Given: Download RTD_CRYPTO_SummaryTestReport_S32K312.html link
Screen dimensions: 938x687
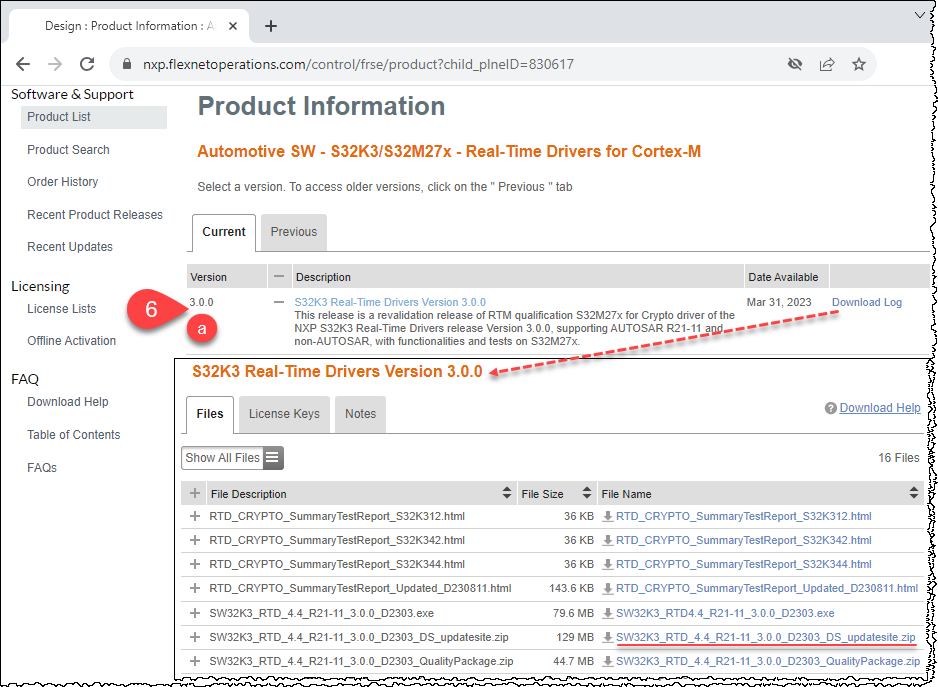Looking at the screenshot, I should tap(744, 516).
